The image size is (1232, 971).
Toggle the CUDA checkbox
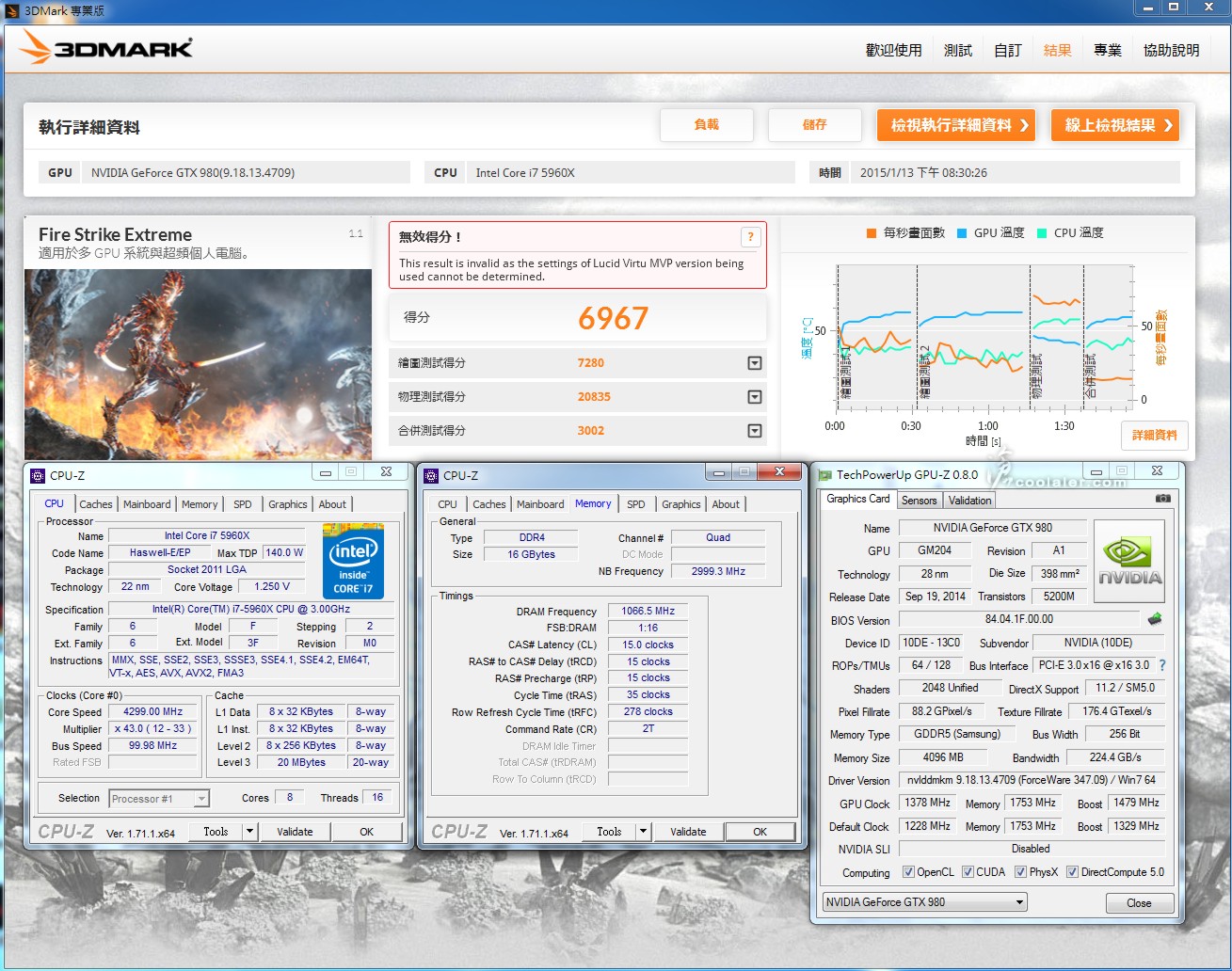pyautogui.click(x=968, y=872)
